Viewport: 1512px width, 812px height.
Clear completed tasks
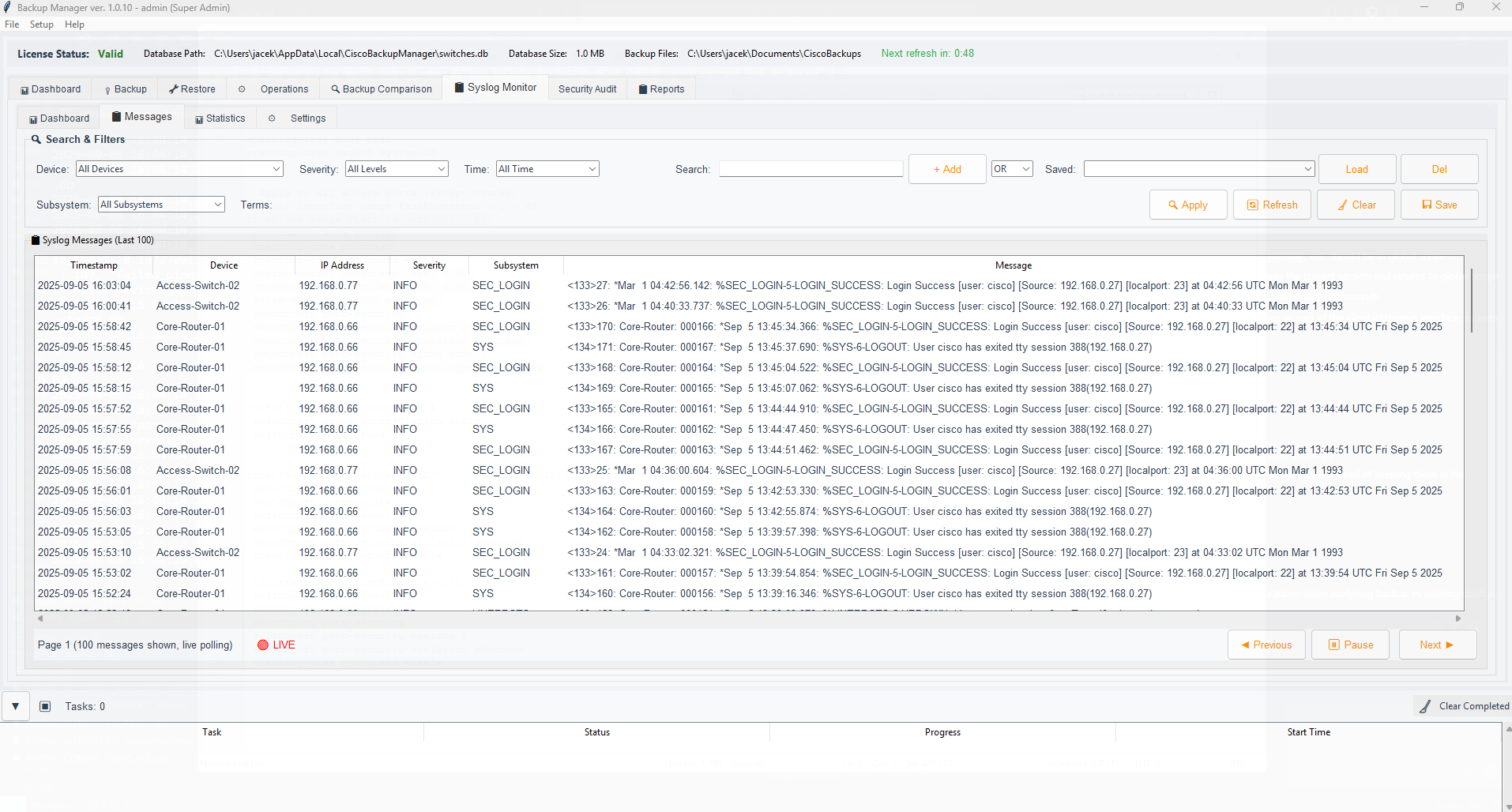1463,706
